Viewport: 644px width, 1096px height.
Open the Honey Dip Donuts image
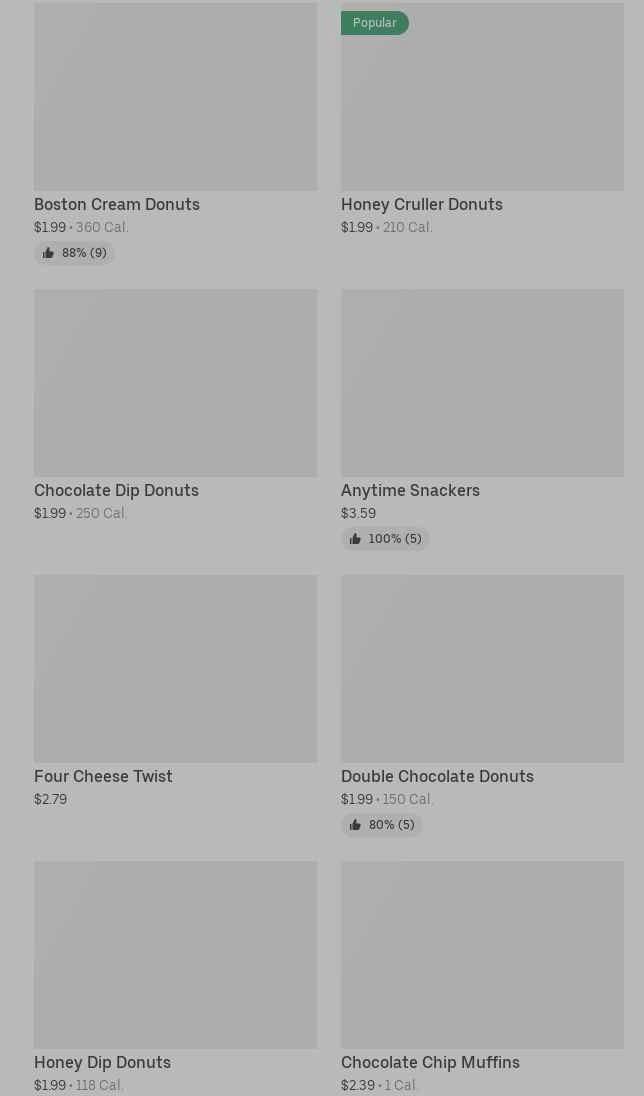(176, 955)
